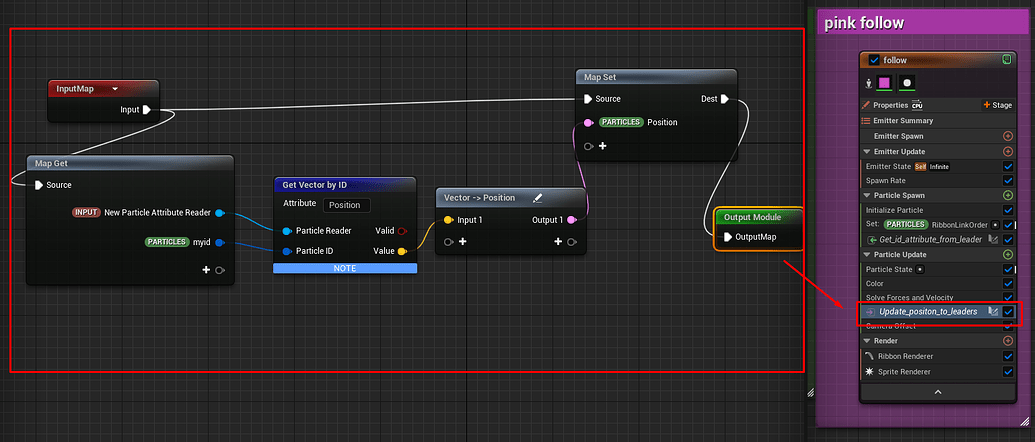1035x442 pixels.
Task: Click Value output pin on Get Vector
Action: click(x=401, y=251)
